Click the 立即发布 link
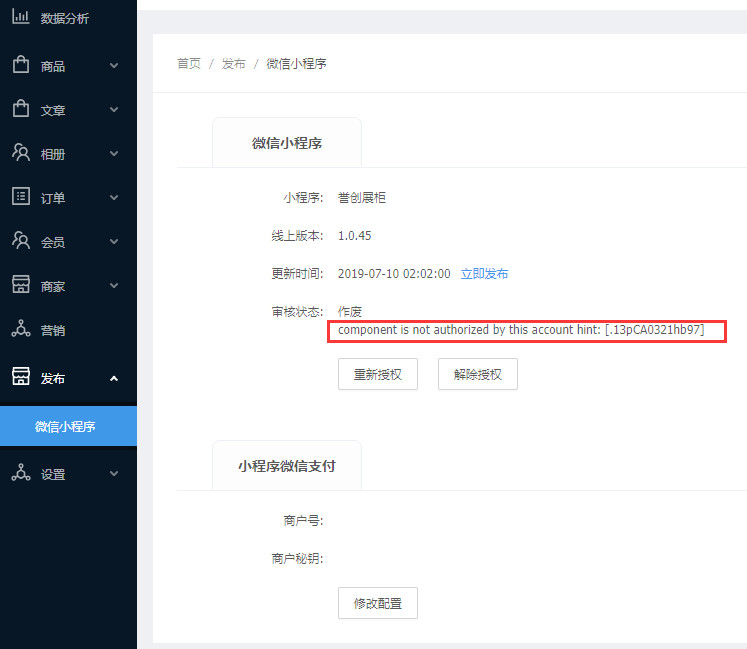Screen dimensions: 747x649 tap(485, 274)
